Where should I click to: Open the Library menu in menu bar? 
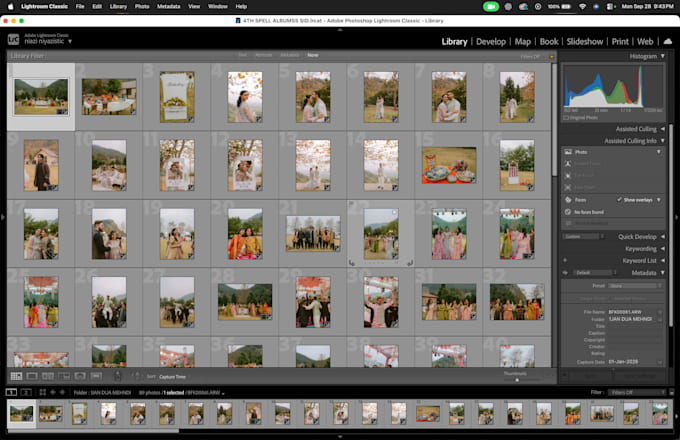pyautogui.click(x=118, y=7)
